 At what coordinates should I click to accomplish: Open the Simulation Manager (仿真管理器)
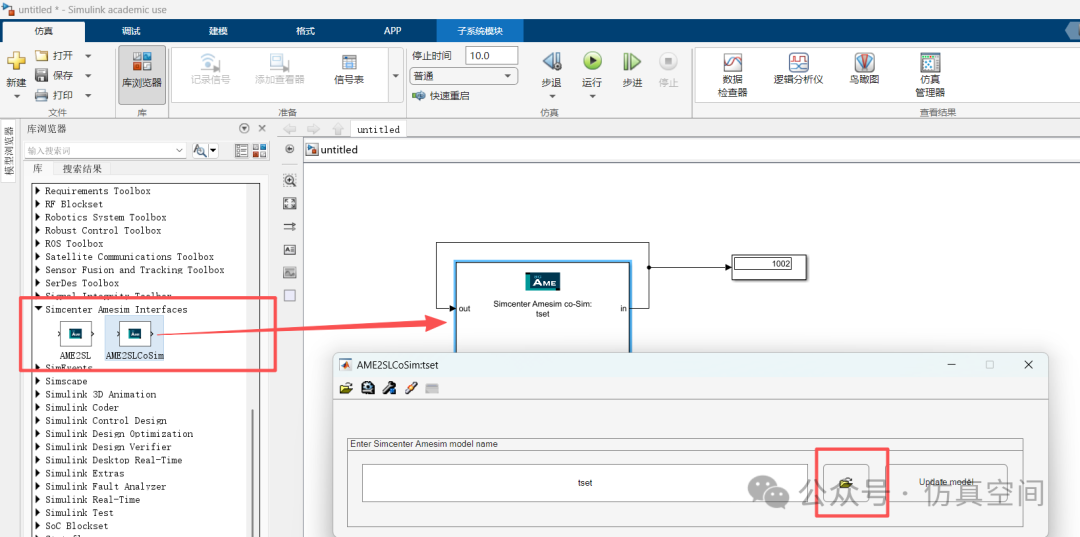click(930, 74)
